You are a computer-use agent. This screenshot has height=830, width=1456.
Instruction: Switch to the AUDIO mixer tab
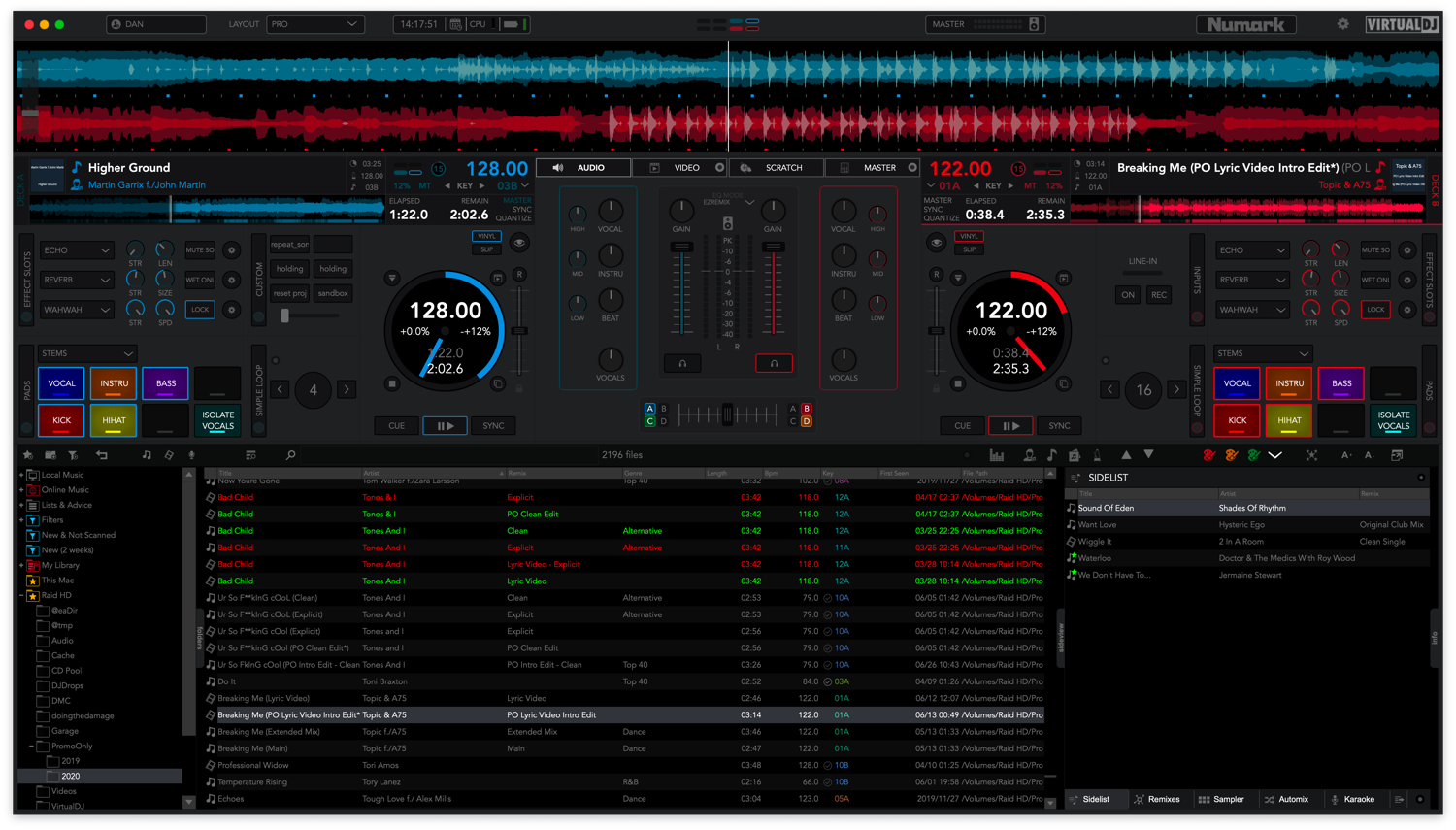coord(583,168)
